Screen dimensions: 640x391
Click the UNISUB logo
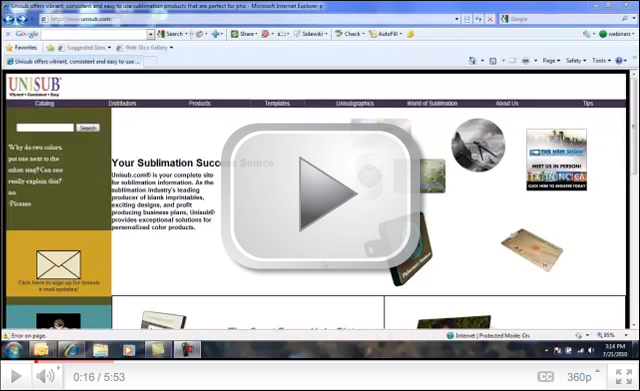click(35, 86)
